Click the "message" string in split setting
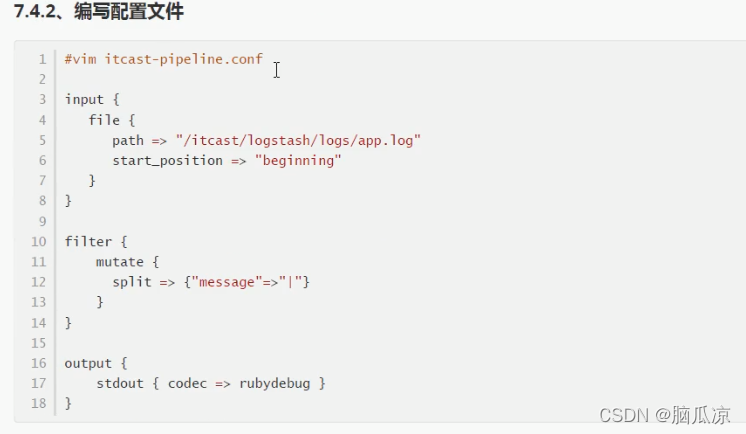 [x=227, y=282]
